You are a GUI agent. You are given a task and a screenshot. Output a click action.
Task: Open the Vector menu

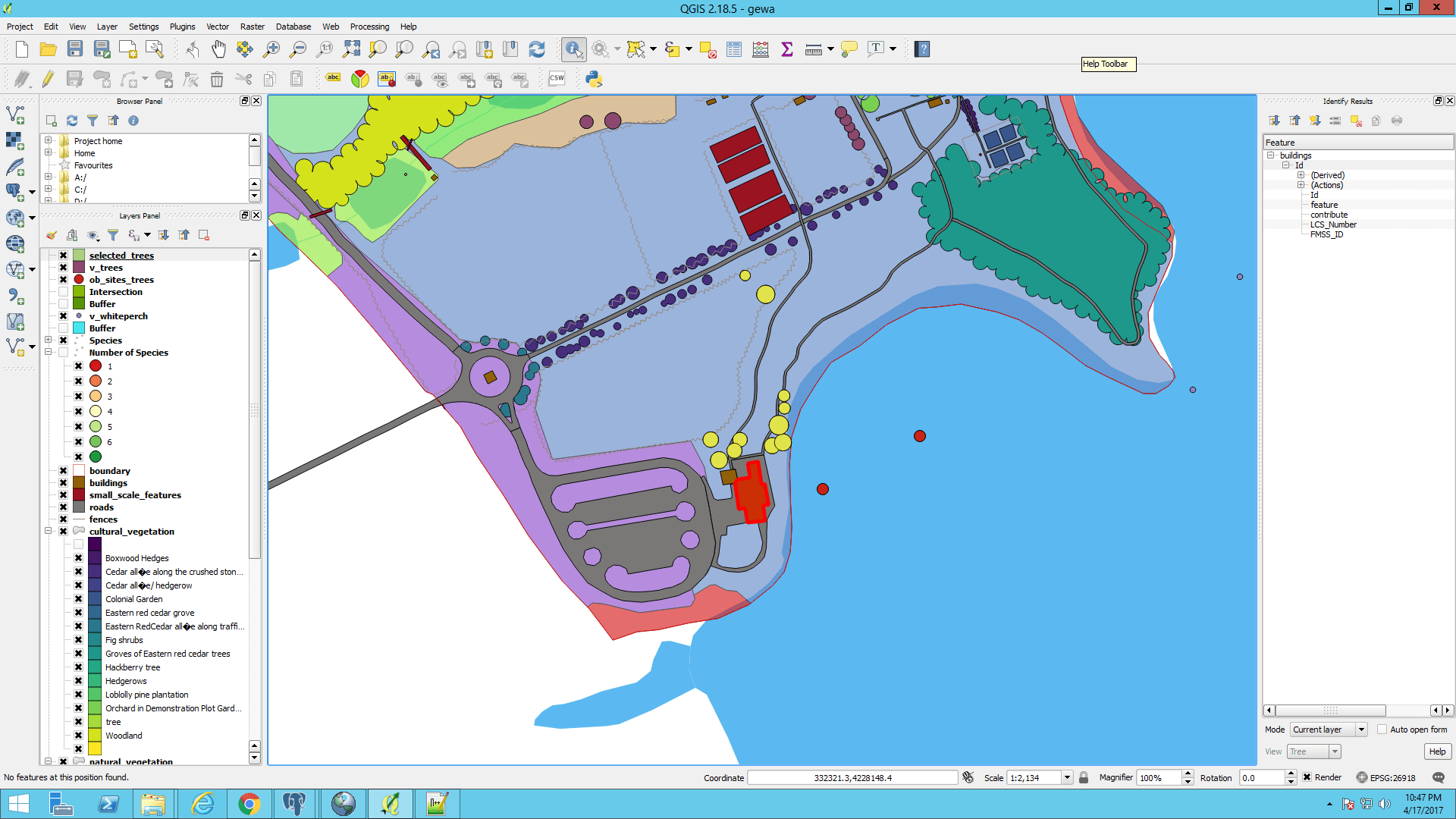coord(217,27)
